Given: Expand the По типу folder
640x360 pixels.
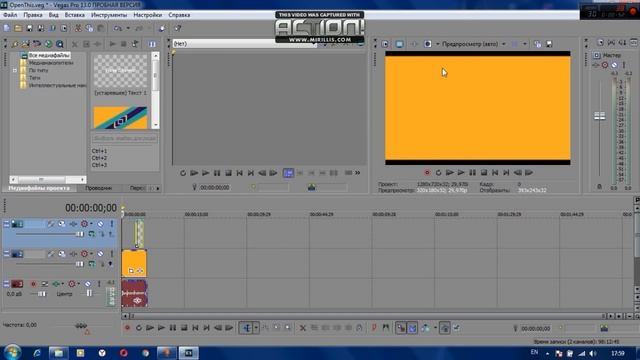Looking at the screenshot, I should pos(15,70).
